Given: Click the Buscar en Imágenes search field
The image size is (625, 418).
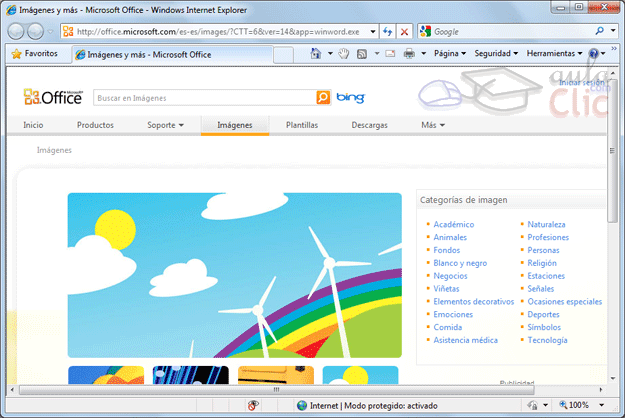Looking at the screenshot, I should (x=203, y=98).
